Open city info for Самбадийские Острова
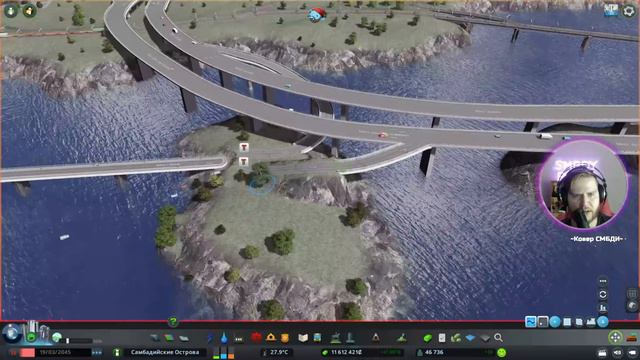 tap(165, 352)
